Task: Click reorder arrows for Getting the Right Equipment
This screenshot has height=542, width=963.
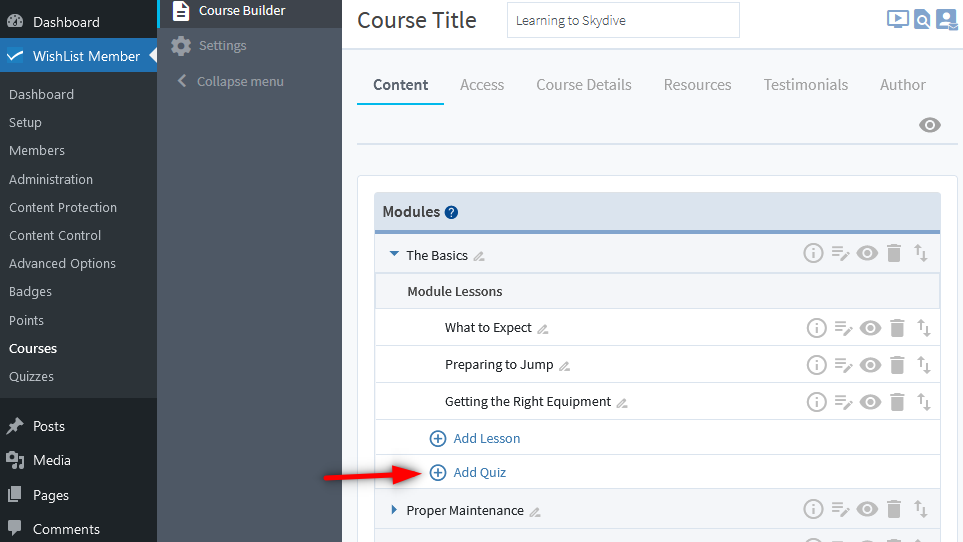Action: pos(924,402)
